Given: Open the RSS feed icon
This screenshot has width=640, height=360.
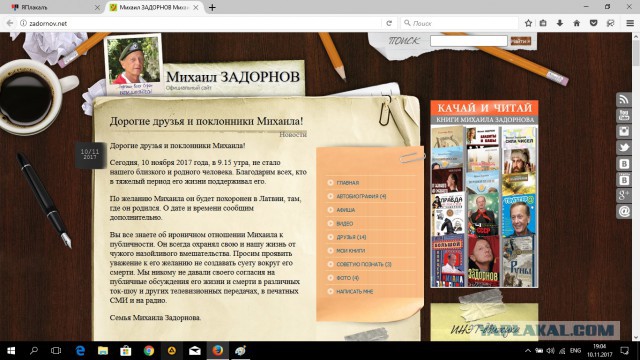Looking at the screenshot, I should pyautogui.click(x=624, y=99).
